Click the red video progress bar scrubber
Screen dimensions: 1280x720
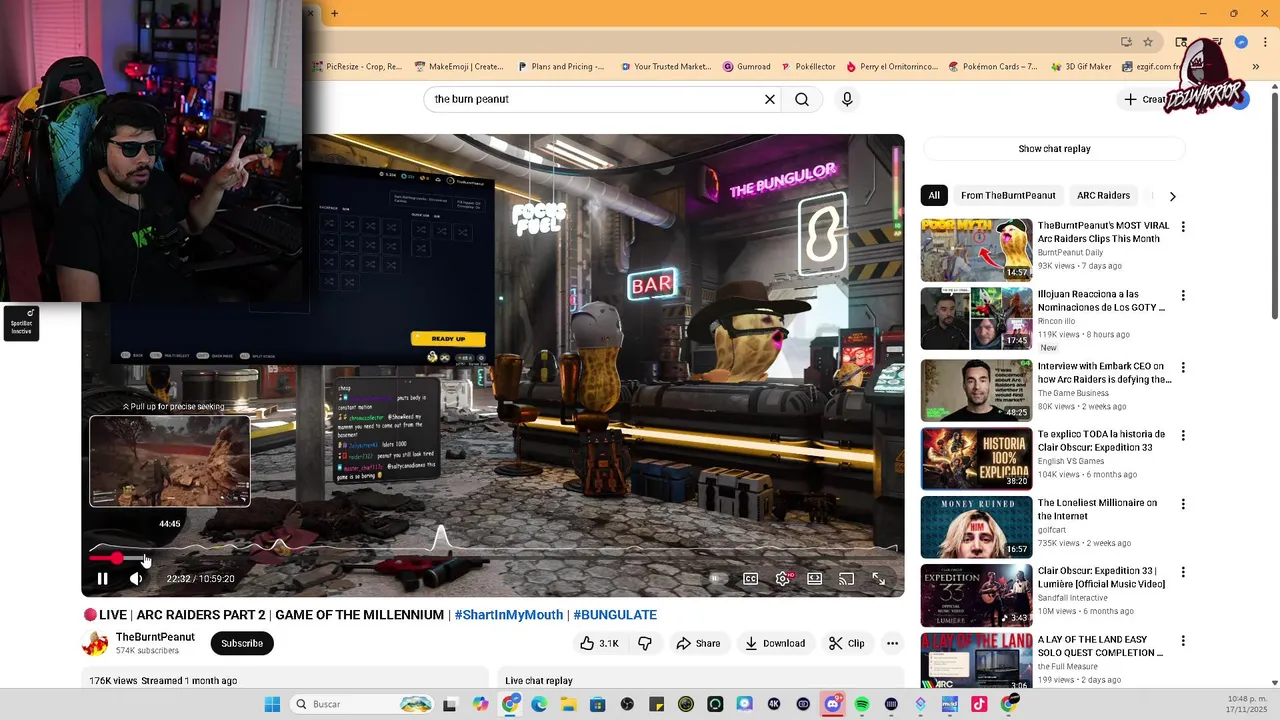pyautogui.click(x=117, y=558)
